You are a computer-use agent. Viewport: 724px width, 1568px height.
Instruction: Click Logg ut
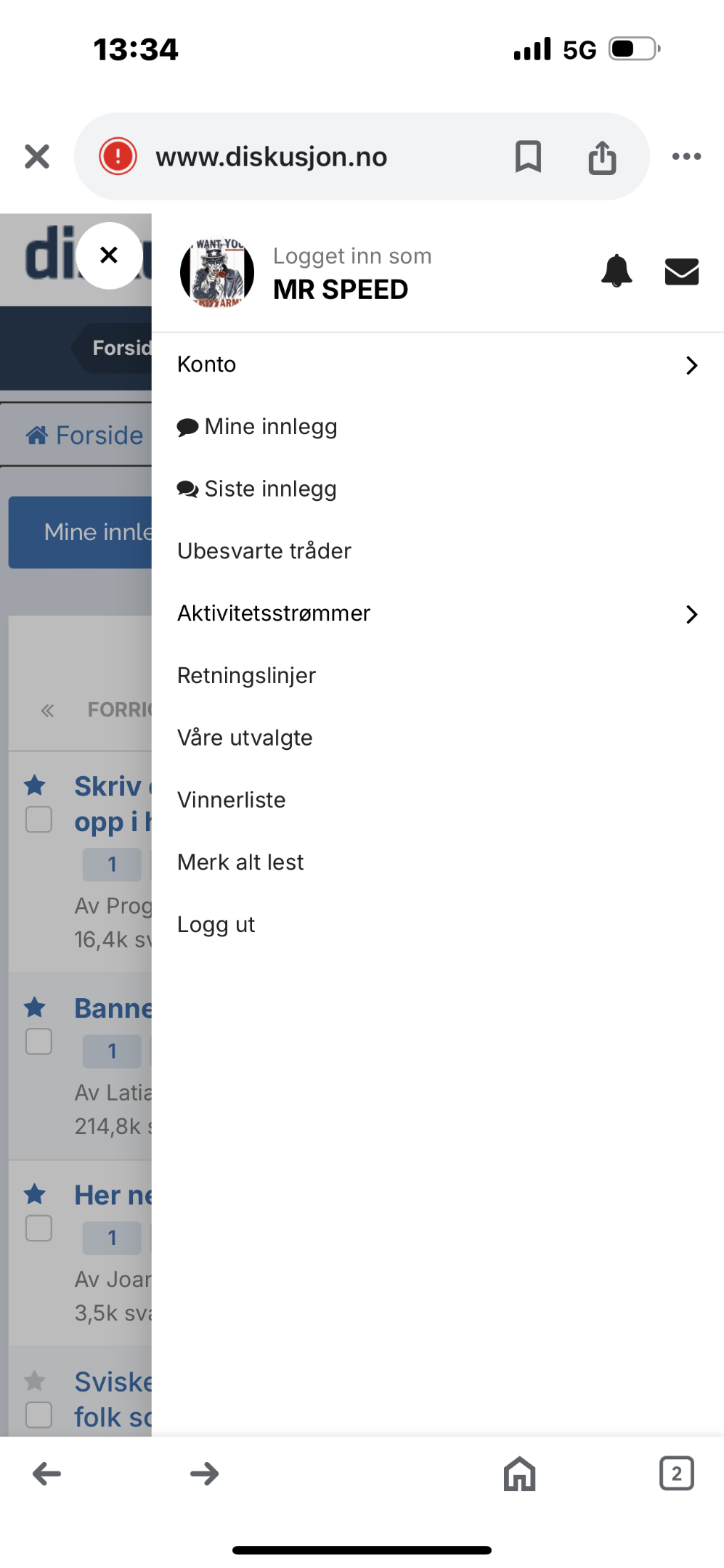216,925
